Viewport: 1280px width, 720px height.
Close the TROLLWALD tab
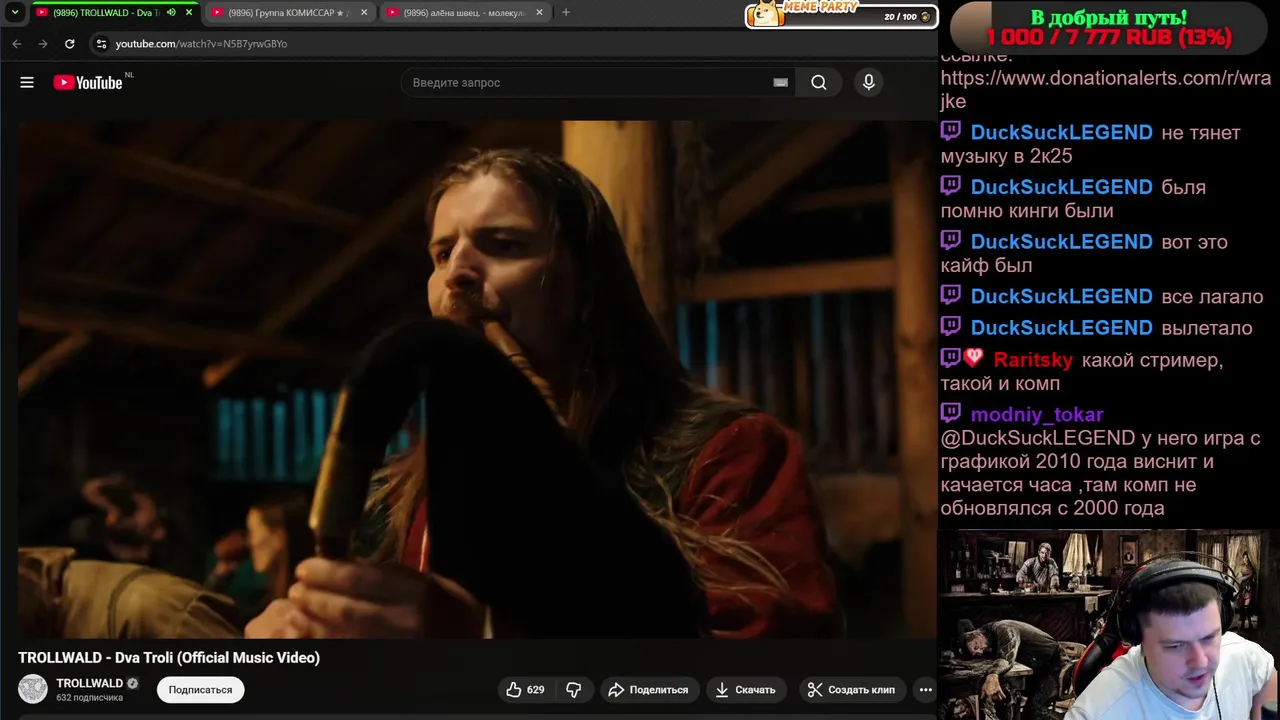click(x=188, y=13)
